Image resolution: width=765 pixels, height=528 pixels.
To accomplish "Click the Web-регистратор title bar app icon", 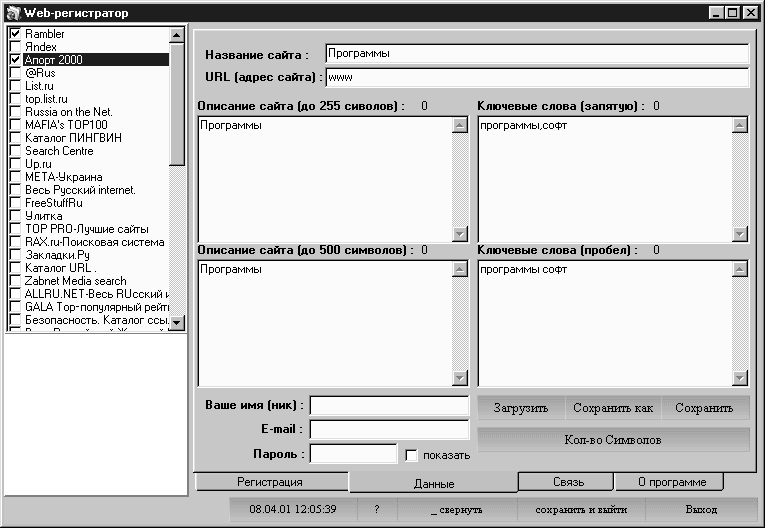I will tap(13, 13).
